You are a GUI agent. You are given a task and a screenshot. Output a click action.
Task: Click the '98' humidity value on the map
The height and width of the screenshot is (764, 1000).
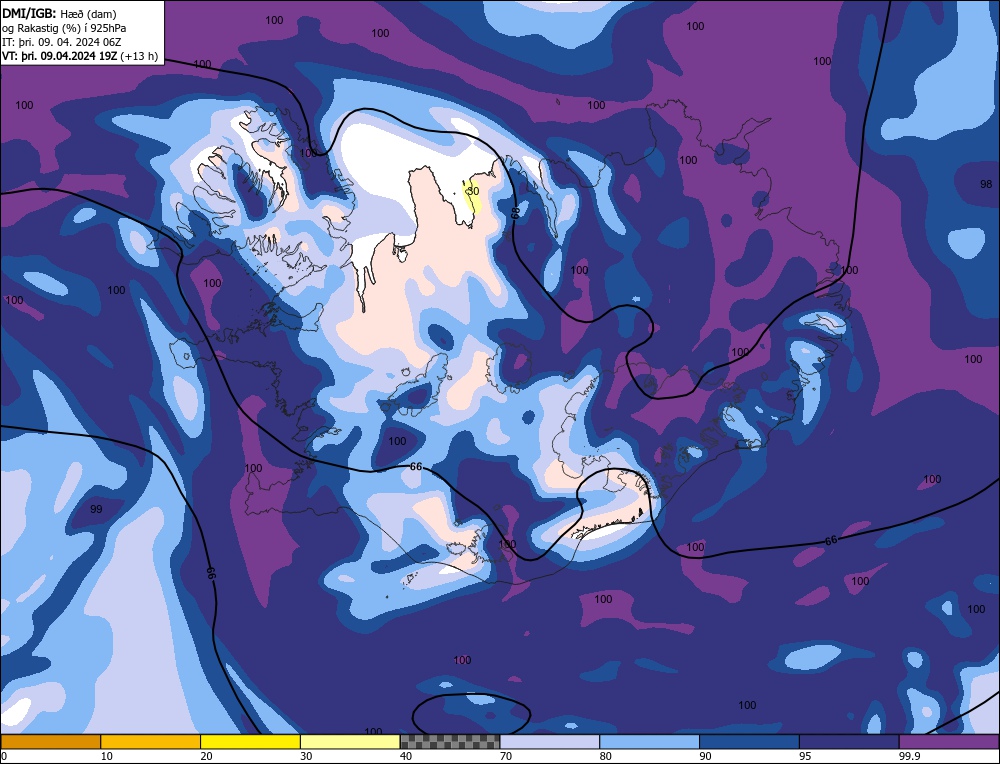986,184
